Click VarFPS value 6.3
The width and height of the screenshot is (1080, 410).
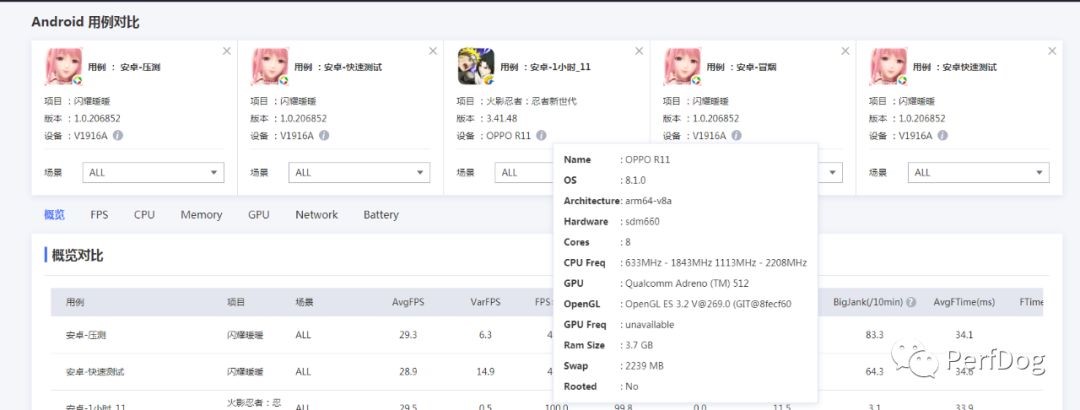click(x=486, y=335)
